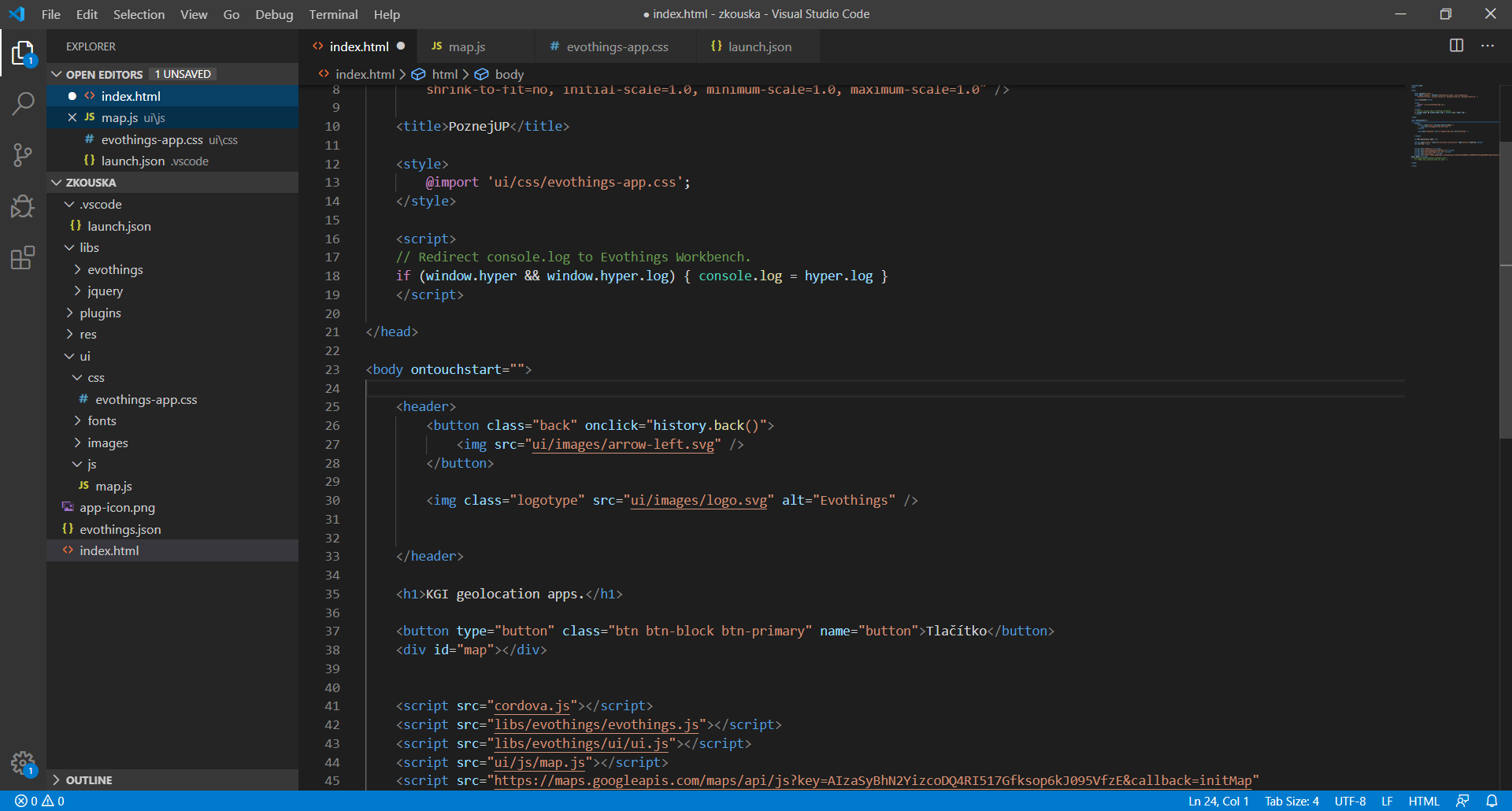This screenshot has height=811, width=1512.
Task: Collapse the ZKOUSKA project folder section
Action: tap(56, 182)
